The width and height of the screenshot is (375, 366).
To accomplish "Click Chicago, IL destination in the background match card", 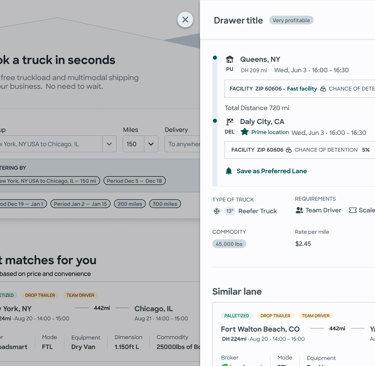I will tap(153, 309).
